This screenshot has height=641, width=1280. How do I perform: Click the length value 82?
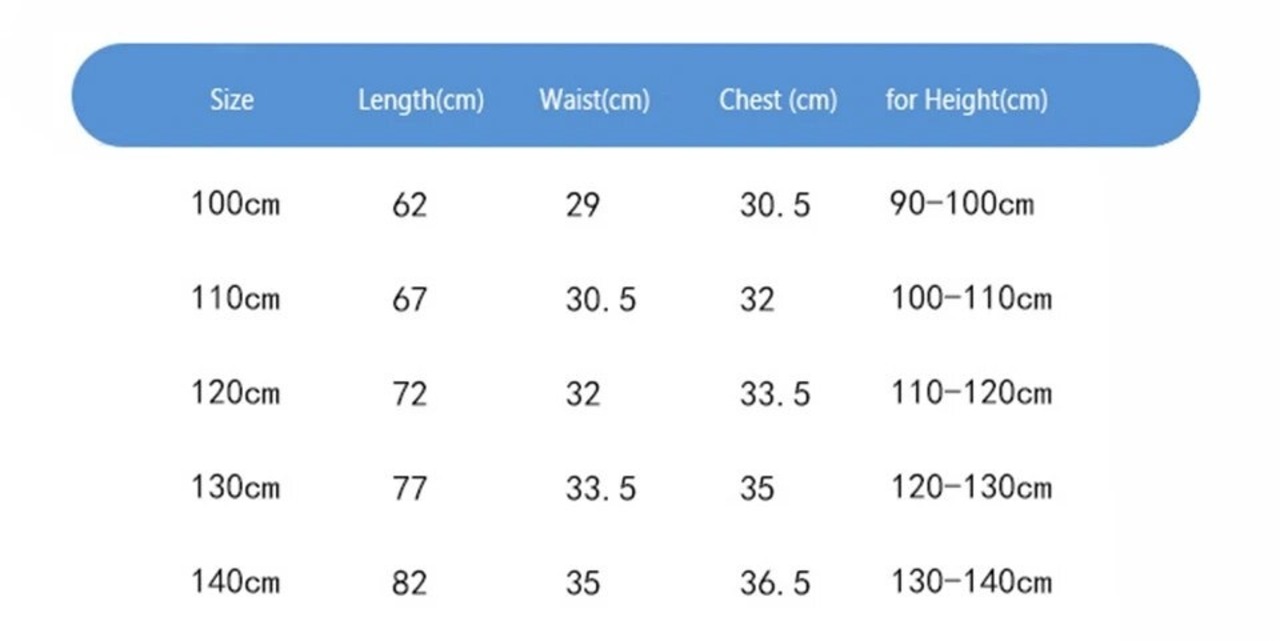tap(409, 582)
